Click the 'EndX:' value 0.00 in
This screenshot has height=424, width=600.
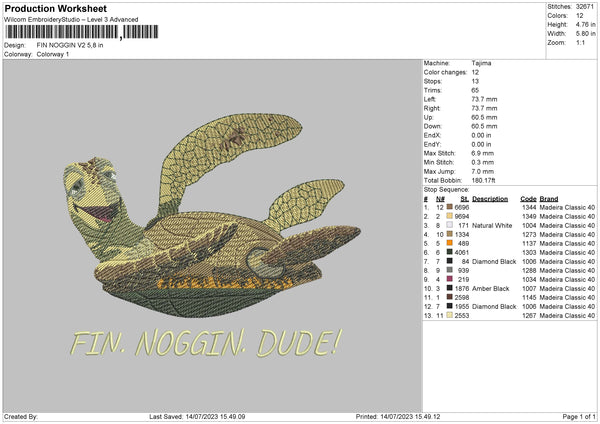481,135
